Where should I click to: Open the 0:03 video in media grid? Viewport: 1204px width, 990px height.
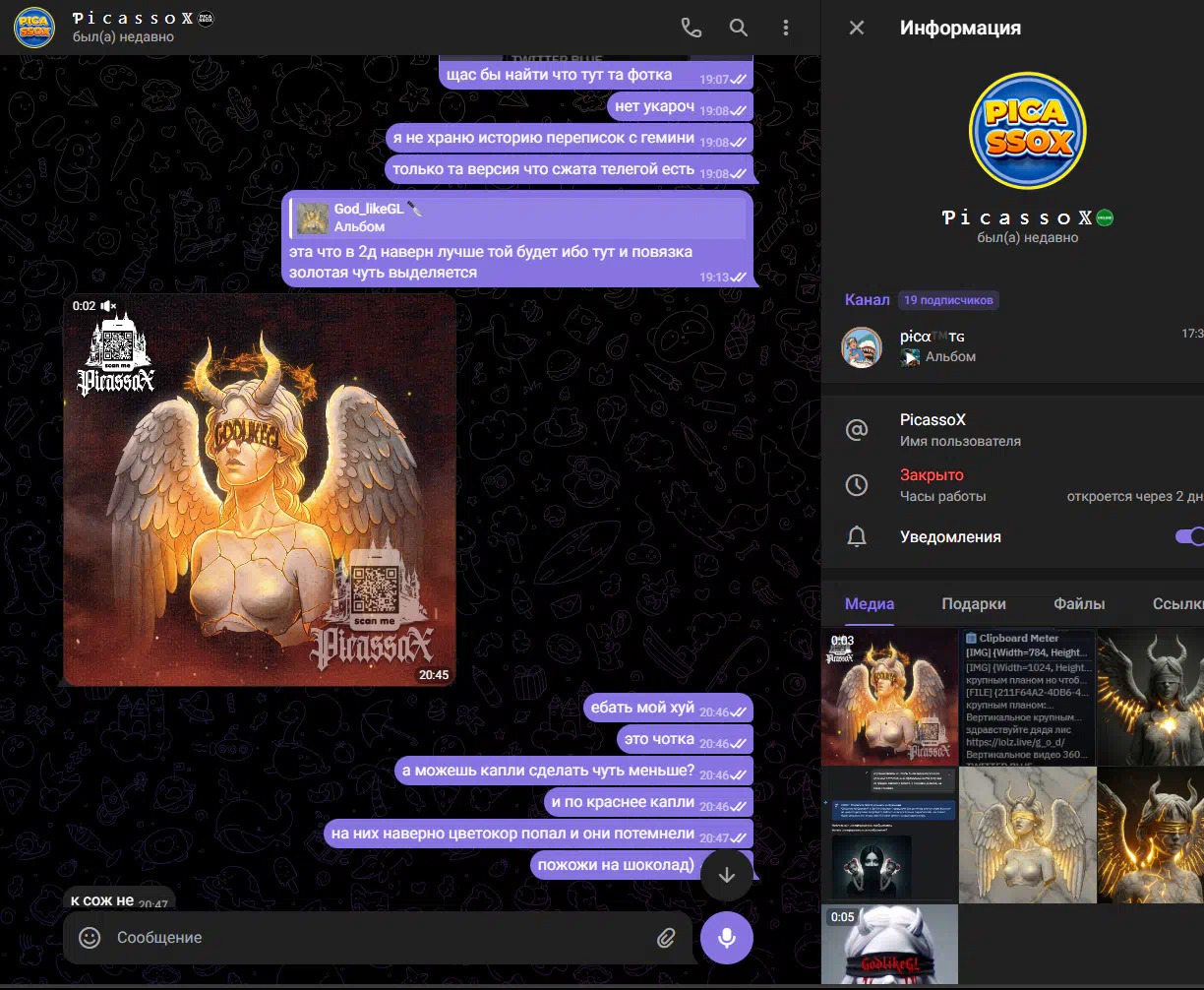[x=889, y=697]
